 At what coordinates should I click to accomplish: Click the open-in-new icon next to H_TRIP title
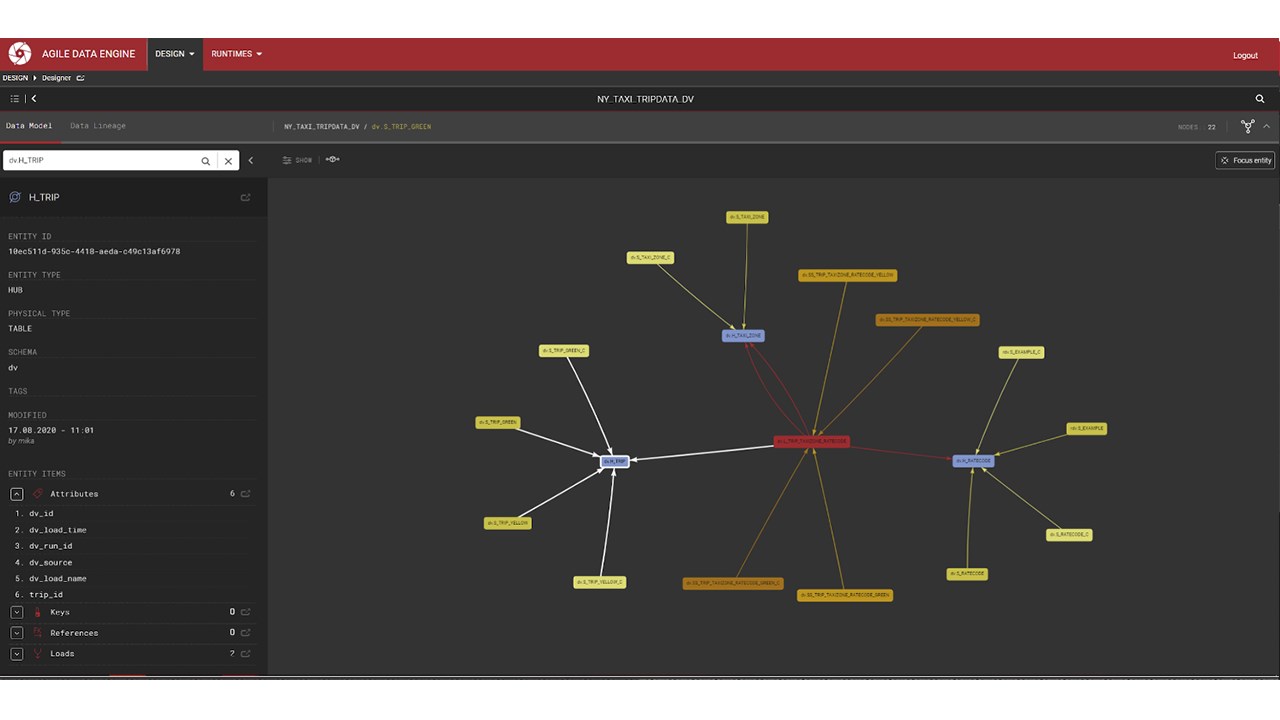(245, 197)
